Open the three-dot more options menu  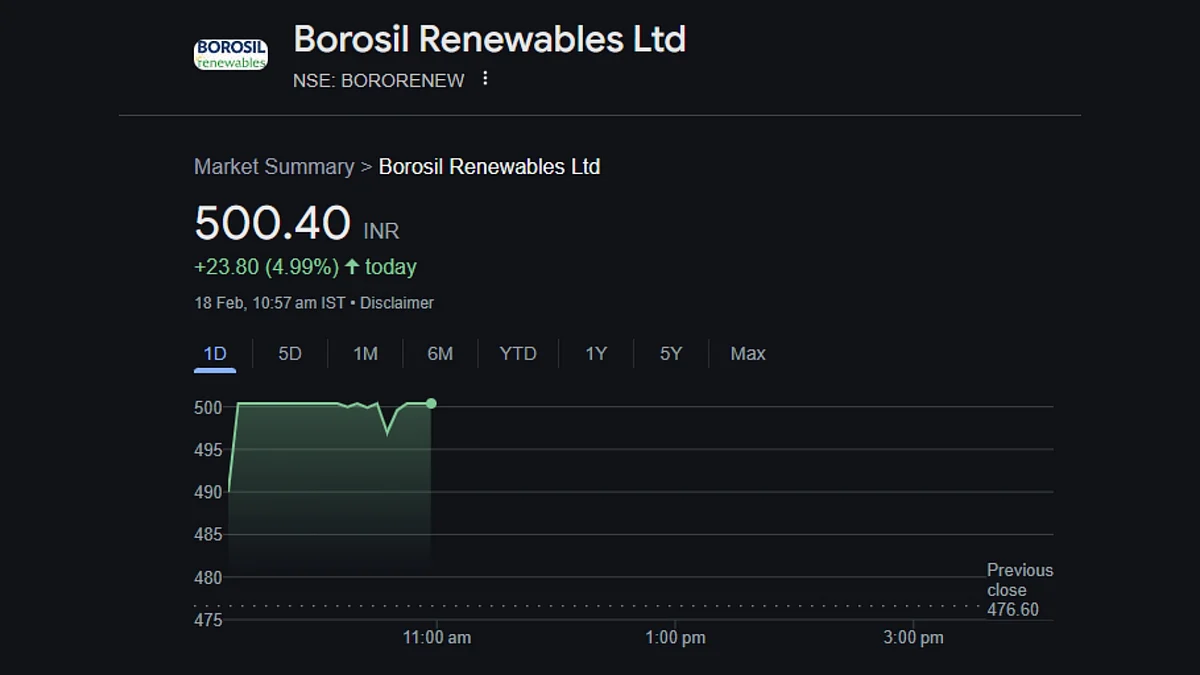(x=485, y=78)
